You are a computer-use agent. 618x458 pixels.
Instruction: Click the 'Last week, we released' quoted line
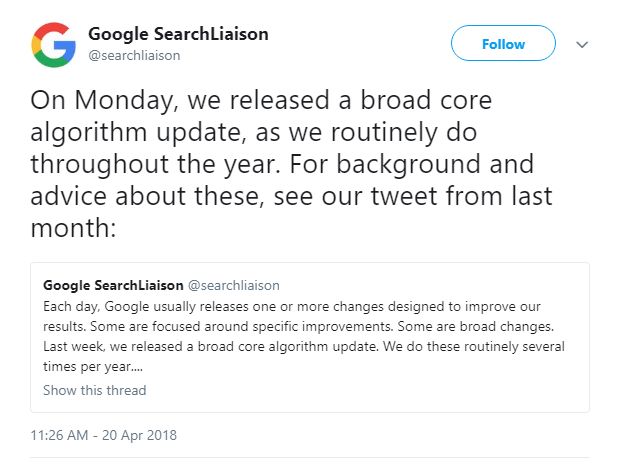coord(304,346)
